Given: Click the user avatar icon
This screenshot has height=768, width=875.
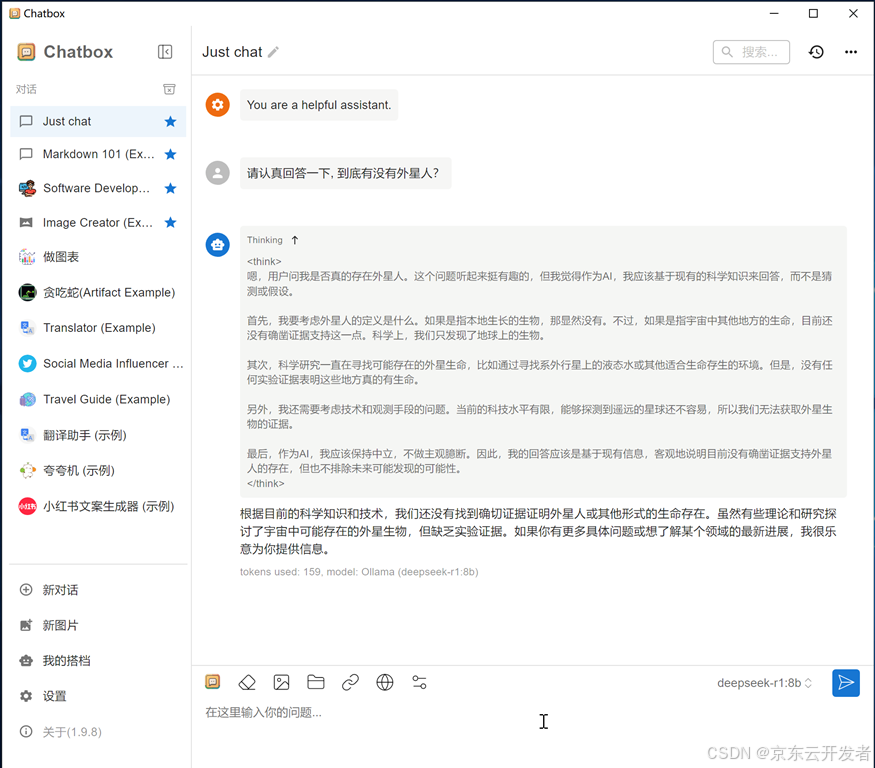Looking at the screenshot, I should pyautogui.click(x=218, y=173).
